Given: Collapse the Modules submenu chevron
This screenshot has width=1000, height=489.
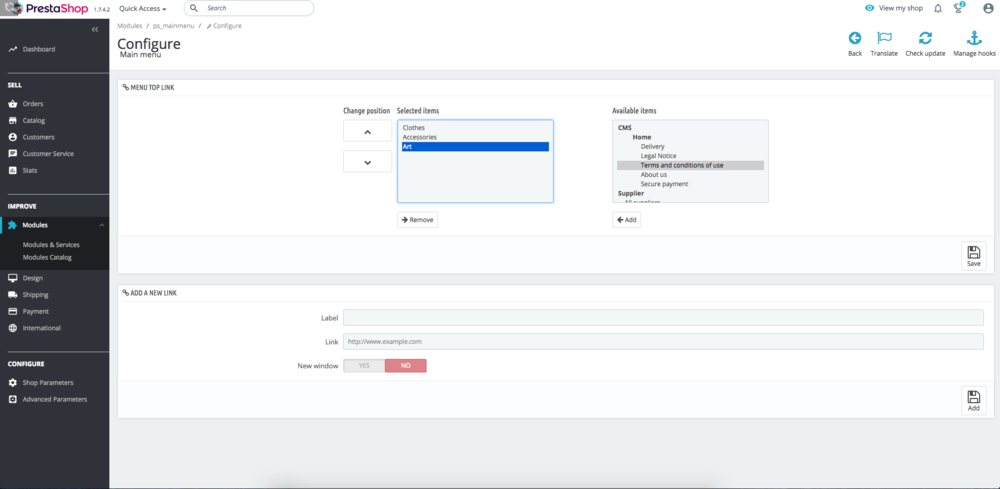Looking at the screenshot, I should pyautogui.click(x=101, y=225).
